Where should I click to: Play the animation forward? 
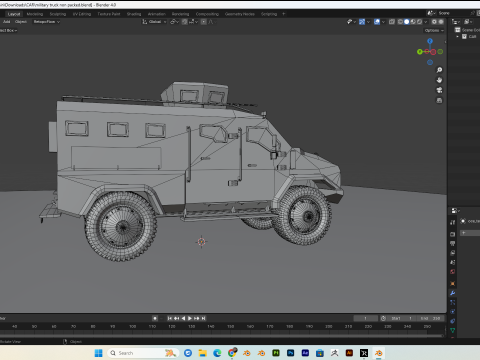click(x=190, y=318)
